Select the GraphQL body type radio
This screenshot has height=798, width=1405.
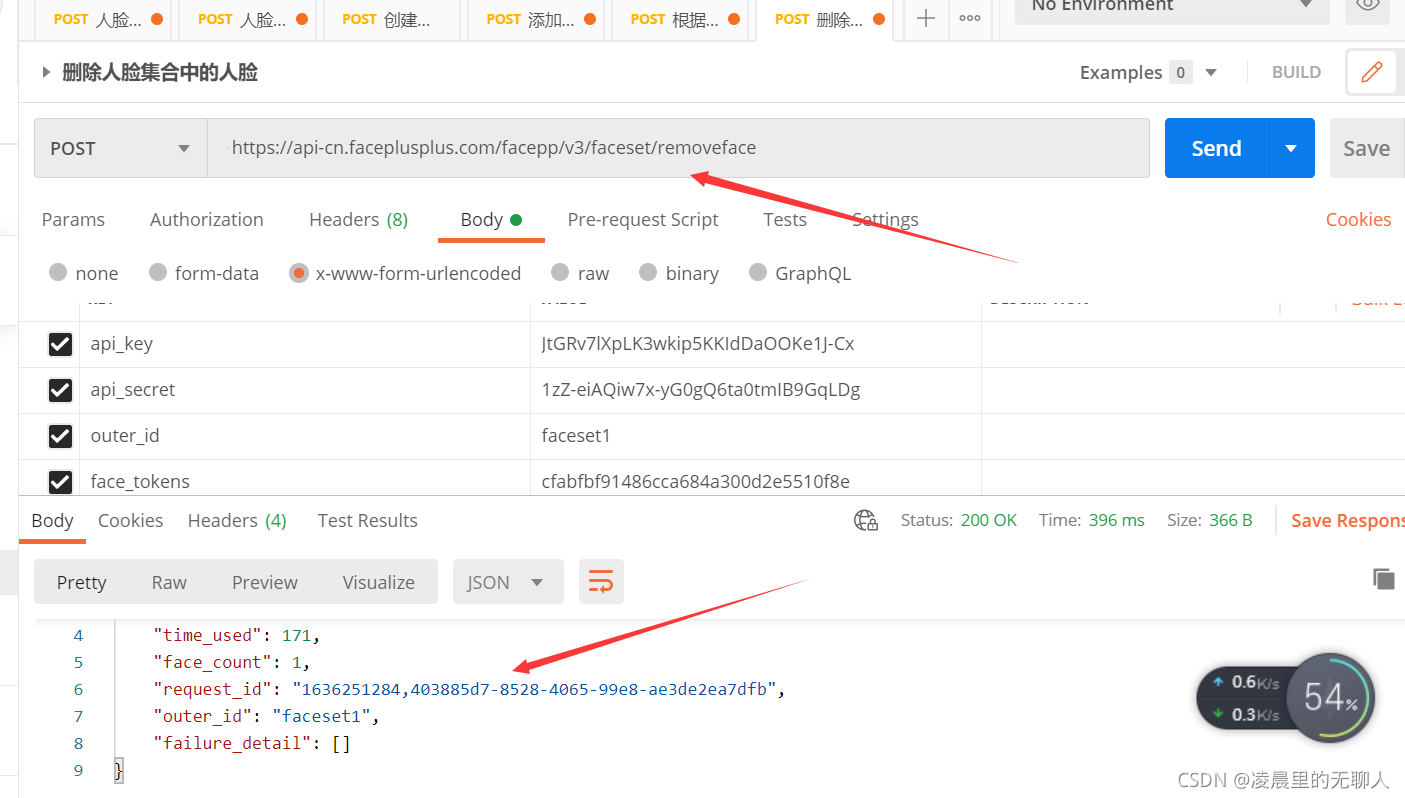[758, 272]
